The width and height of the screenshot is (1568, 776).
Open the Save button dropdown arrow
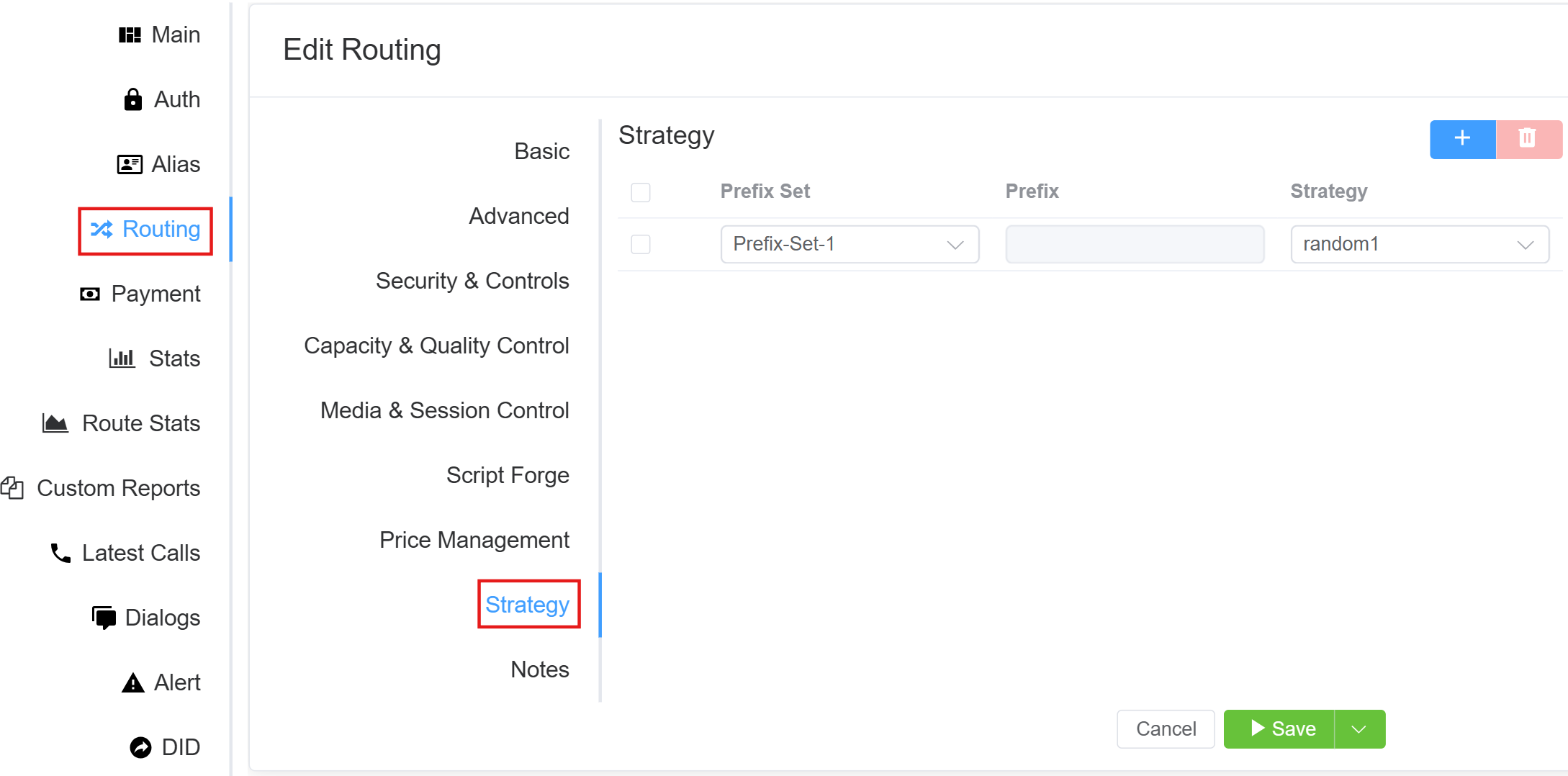(1359, 729)
